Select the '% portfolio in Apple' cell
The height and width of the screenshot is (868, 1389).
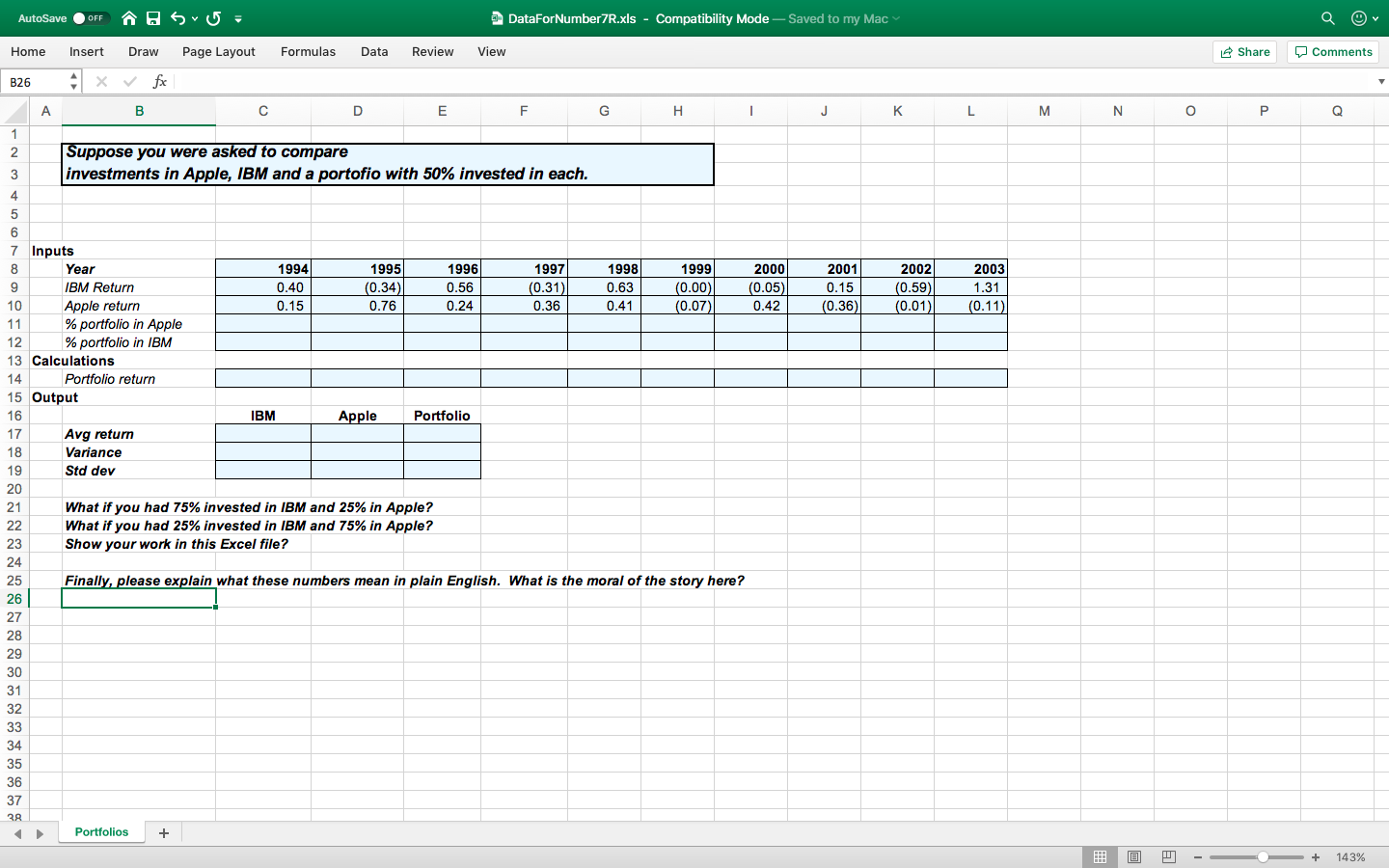tap(139, 324)
